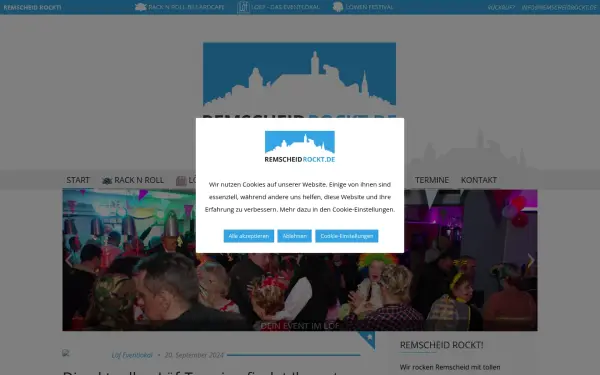The image size is (600, 375).
Task: Open the TERMINE menu item
Action: [x=432, y=180]
